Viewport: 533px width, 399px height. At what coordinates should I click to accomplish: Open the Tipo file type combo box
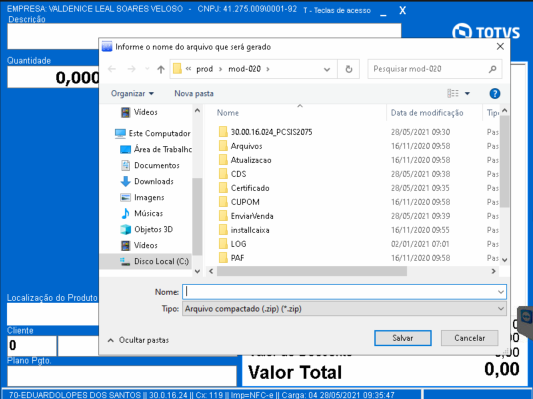click(344, 309)
